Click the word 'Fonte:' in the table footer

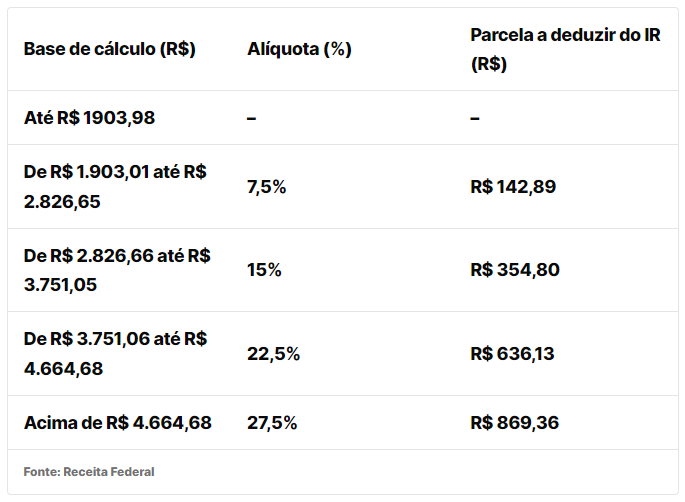[41, 472]
